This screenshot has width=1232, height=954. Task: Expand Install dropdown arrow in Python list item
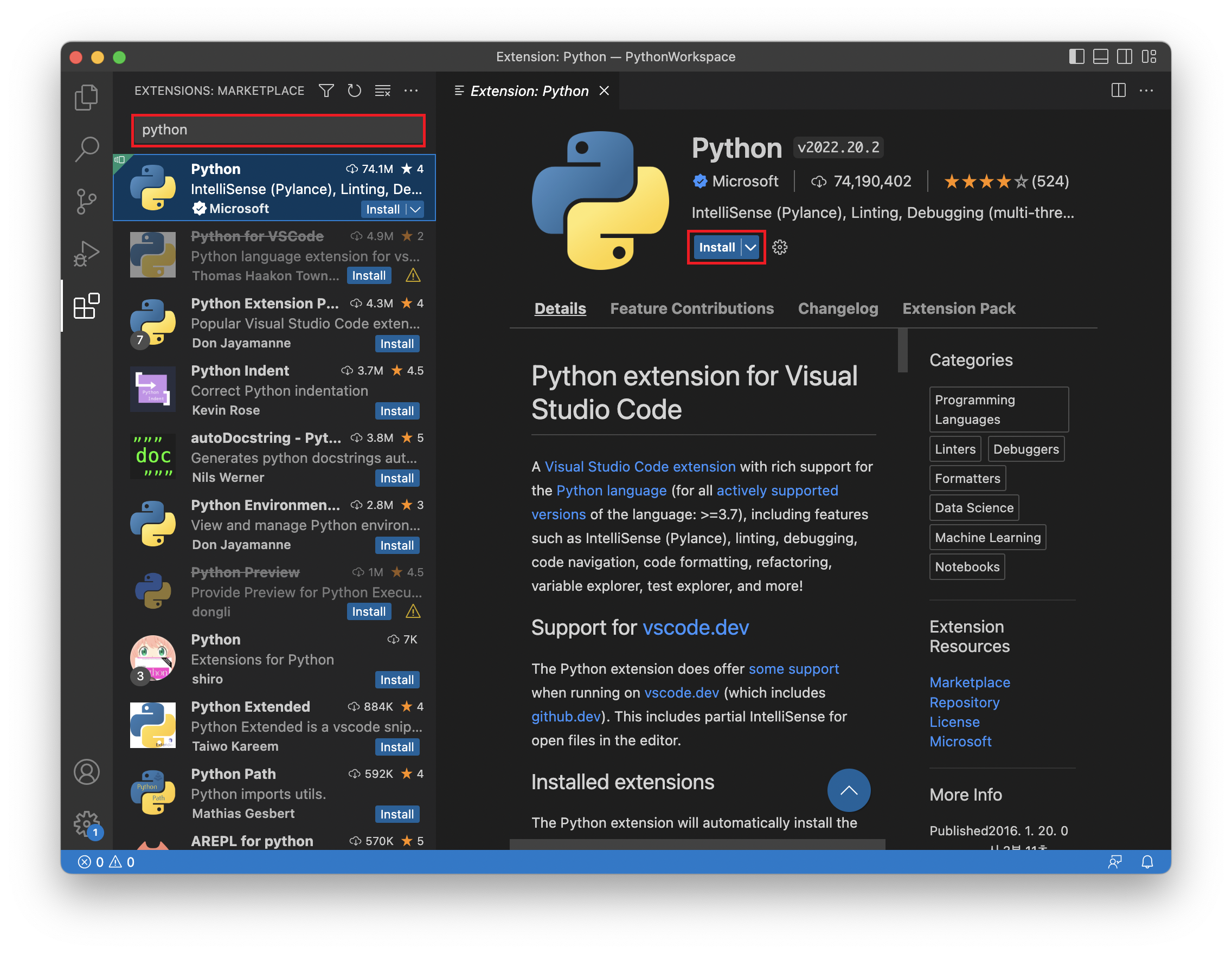coord(416,209)
